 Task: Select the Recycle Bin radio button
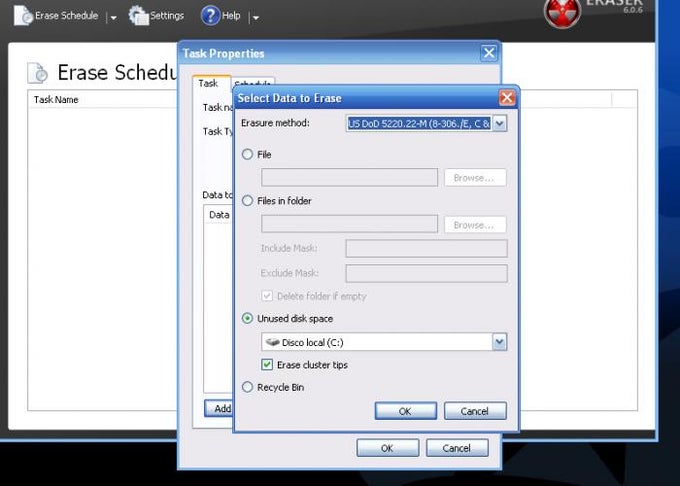pyautogui.click(x=247, y=387)
